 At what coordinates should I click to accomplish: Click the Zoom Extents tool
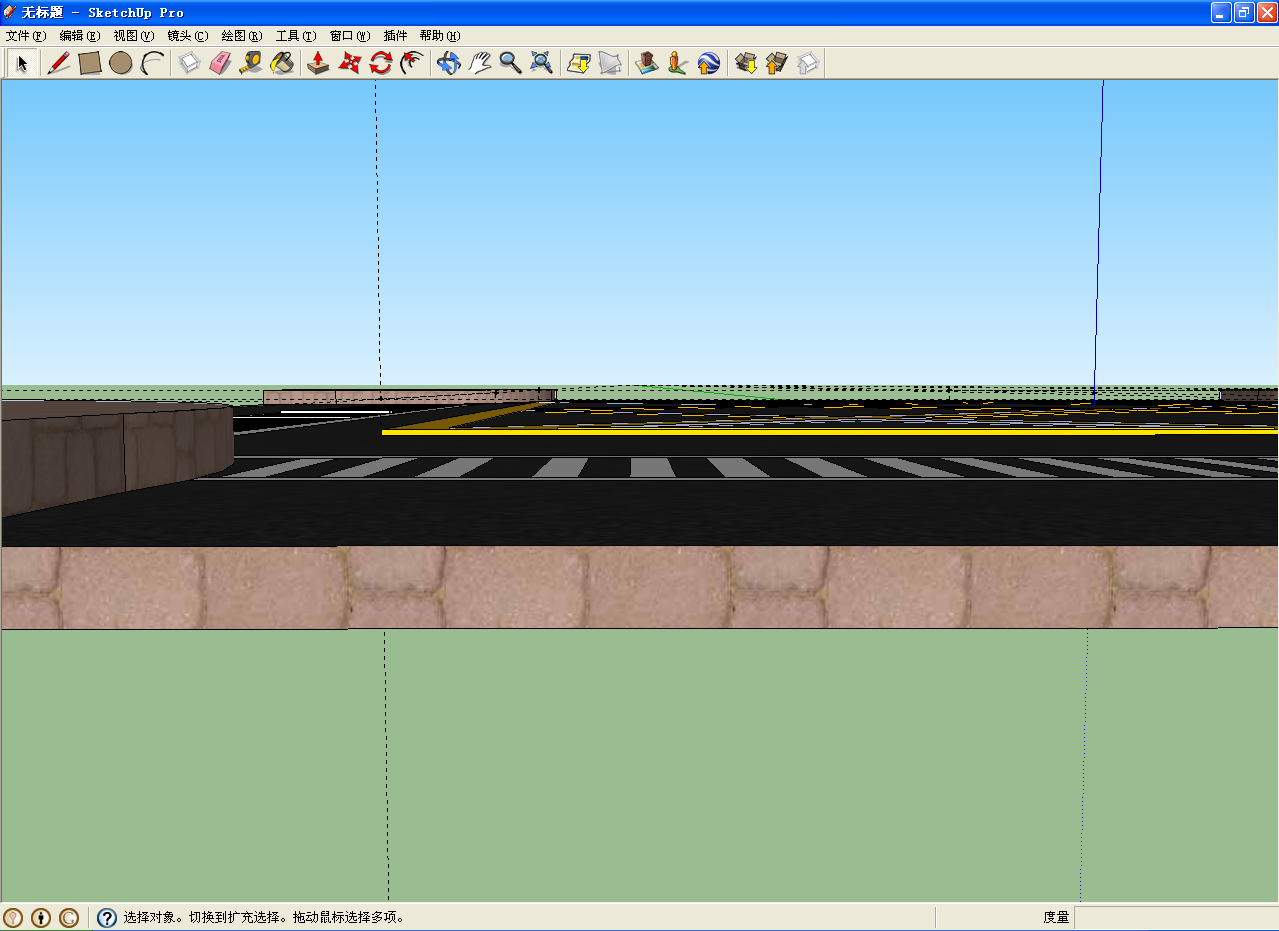click(541, 63)
